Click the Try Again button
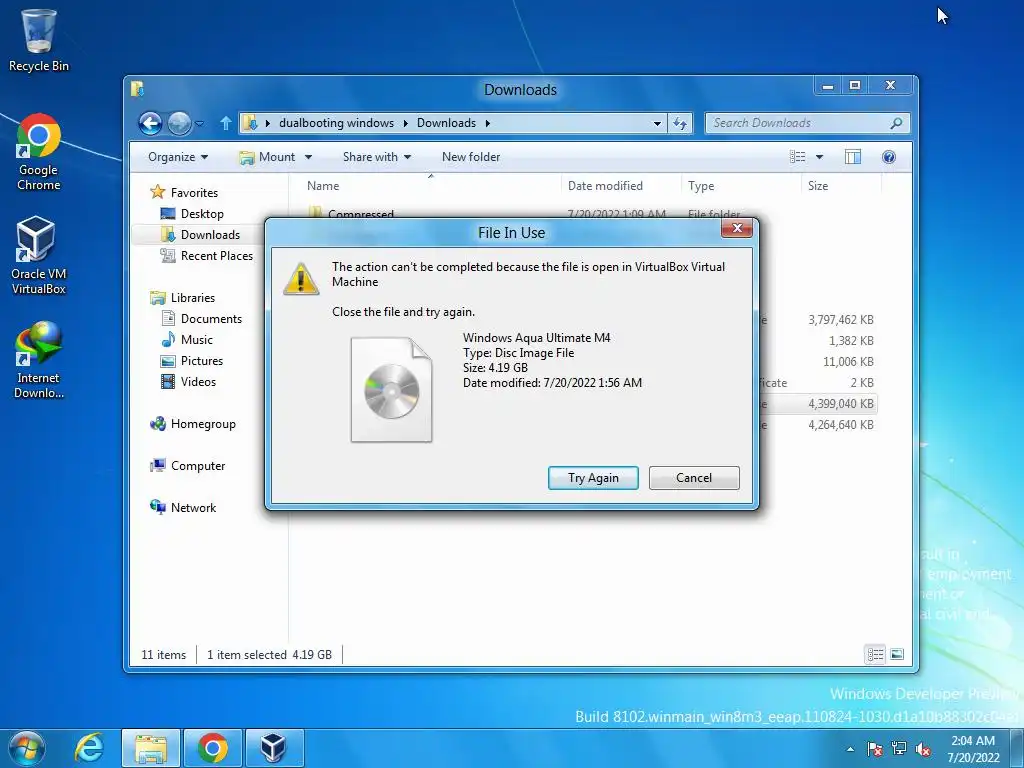The width and height of the screenshot is (1024, 768). [593, 477]
